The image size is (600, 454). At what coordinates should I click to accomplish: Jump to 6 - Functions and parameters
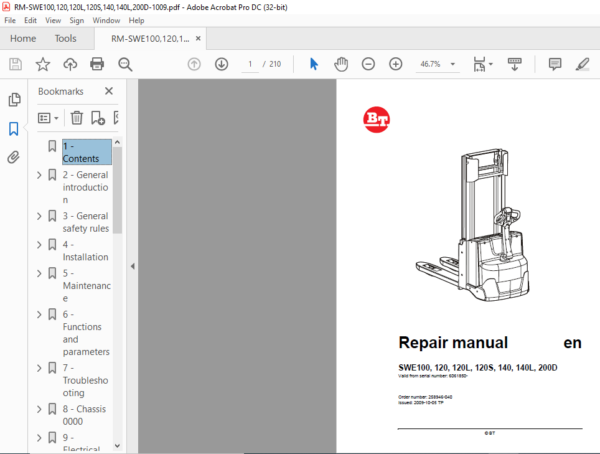pos(86,333)
